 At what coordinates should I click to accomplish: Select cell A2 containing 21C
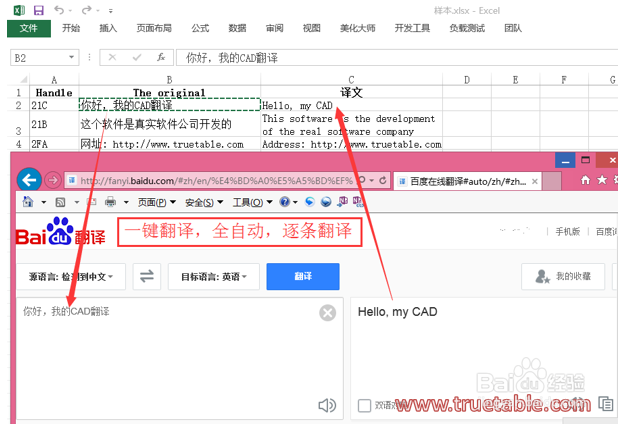coord(54,105)
